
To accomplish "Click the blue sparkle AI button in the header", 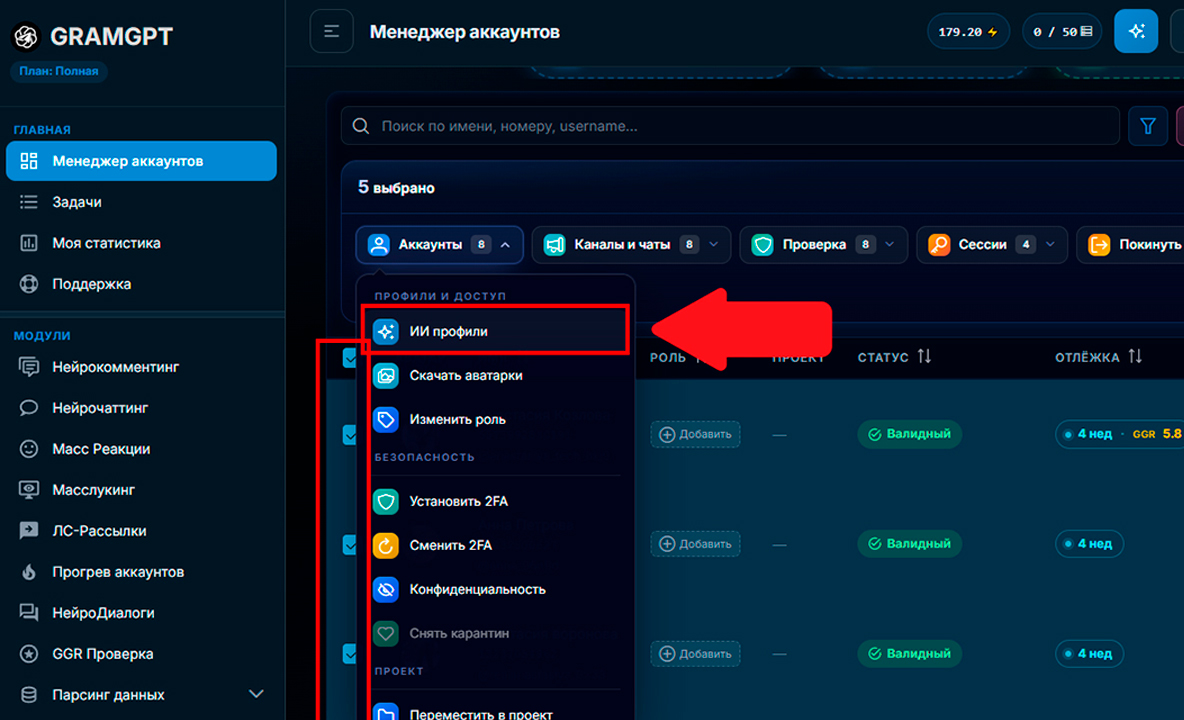I will coord(1136,31).
